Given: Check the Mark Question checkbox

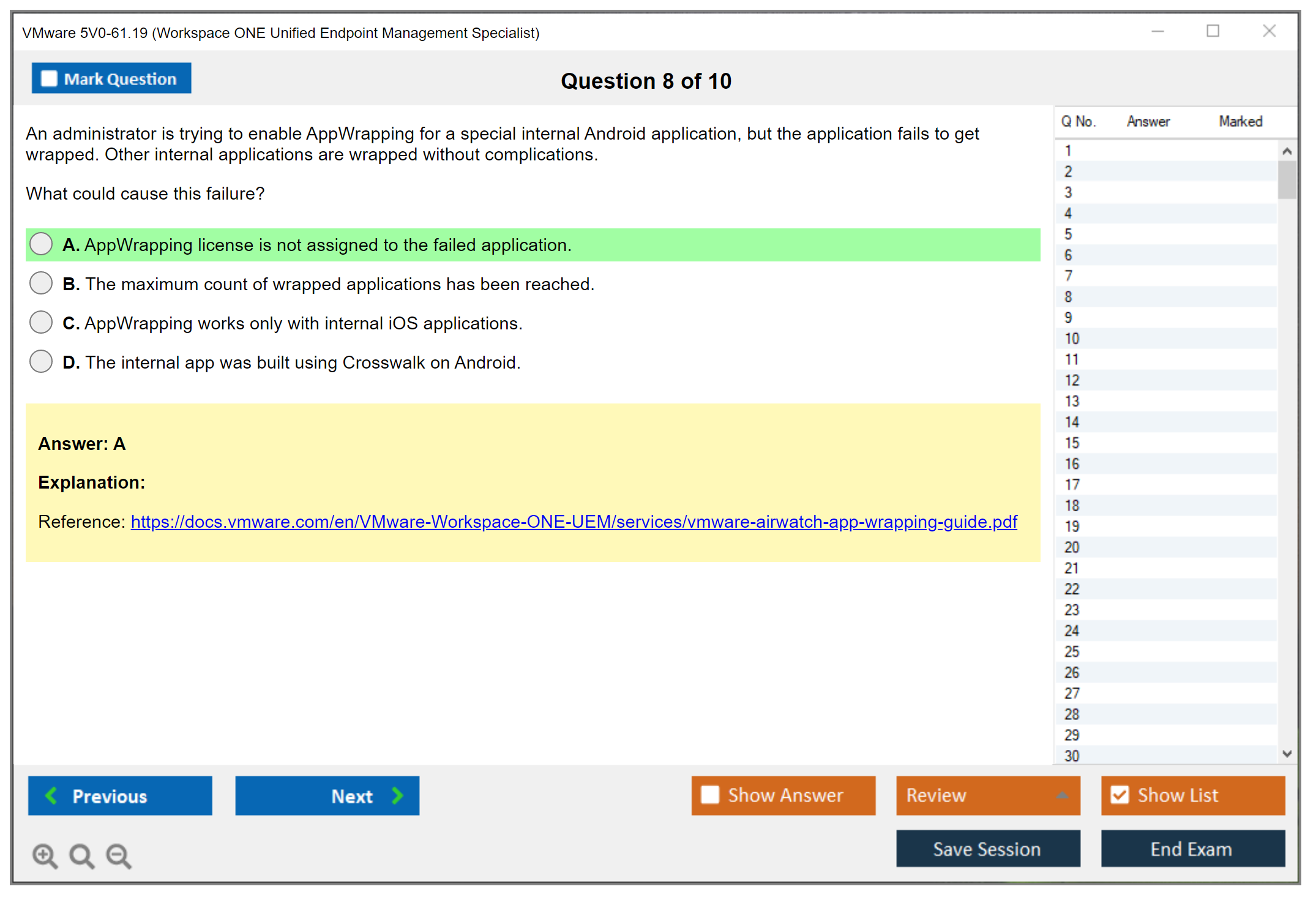Looking at the screenshot, I should (49, 79).
